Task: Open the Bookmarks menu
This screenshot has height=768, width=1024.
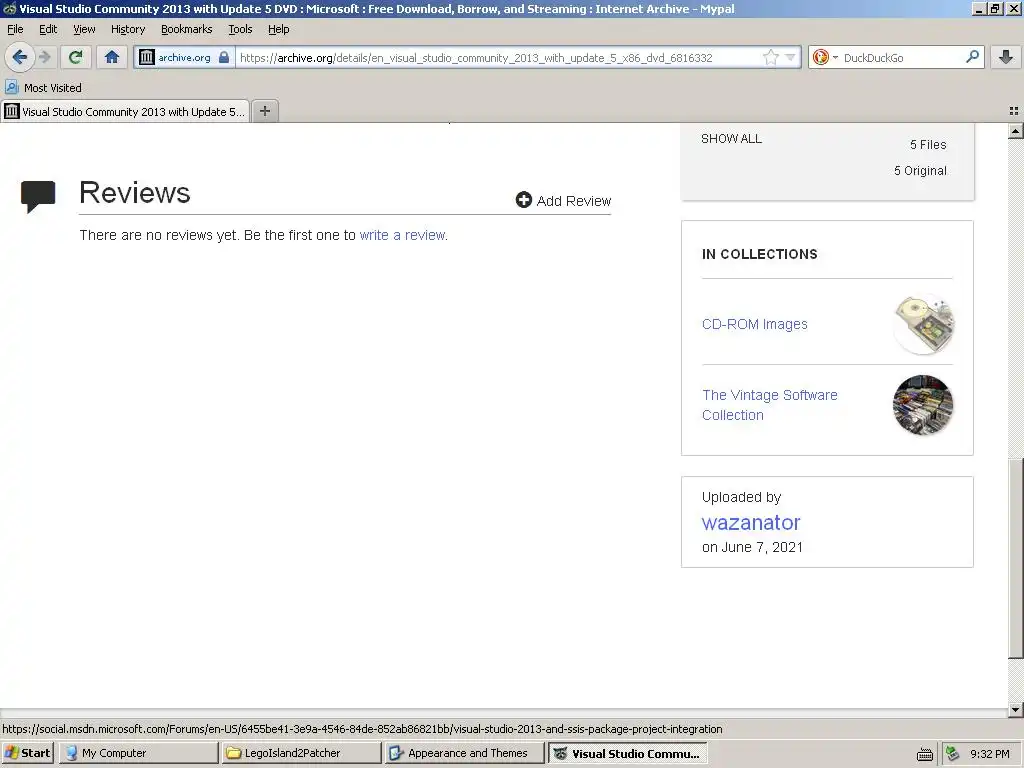Action: (186, 29)
